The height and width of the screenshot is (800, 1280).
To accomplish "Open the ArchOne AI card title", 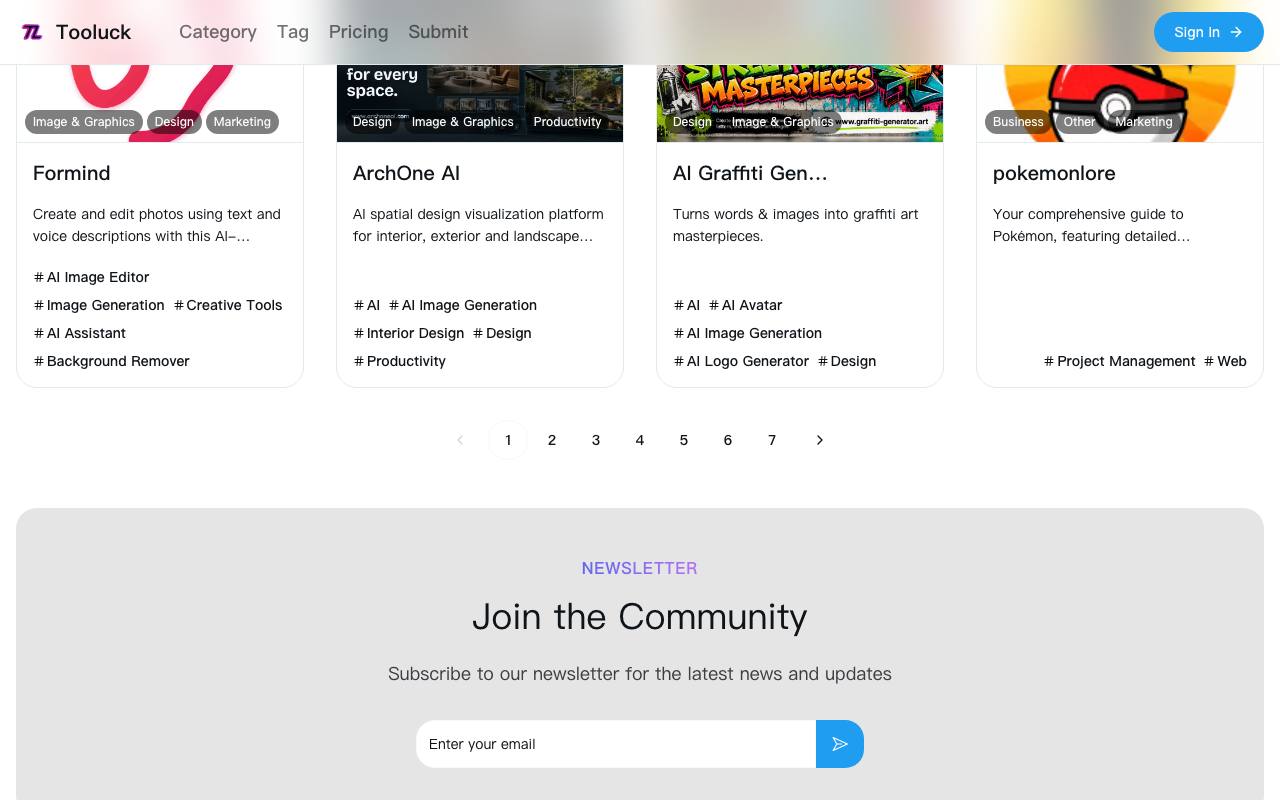I will [406, 173].
